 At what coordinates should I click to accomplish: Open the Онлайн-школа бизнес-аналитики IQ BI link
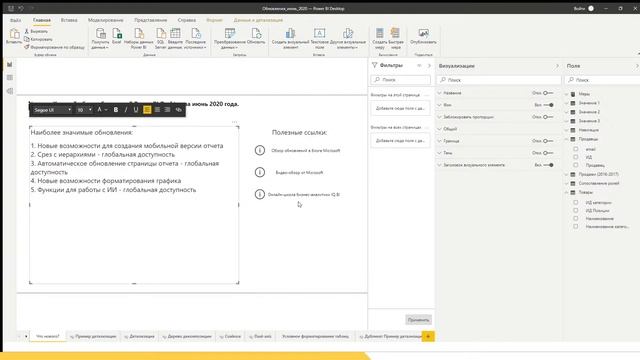pyautogui.click(x=304, y=195)
